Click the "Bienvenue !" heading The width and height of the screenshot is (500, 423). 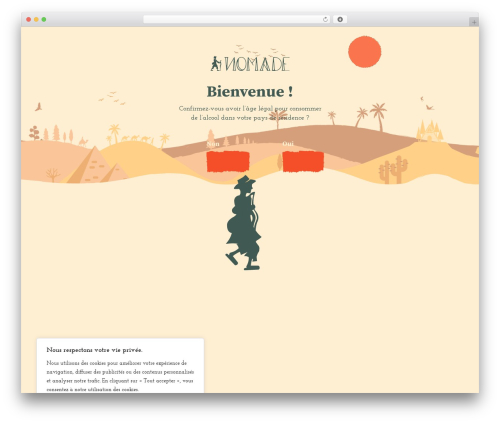tap(250, 92)
